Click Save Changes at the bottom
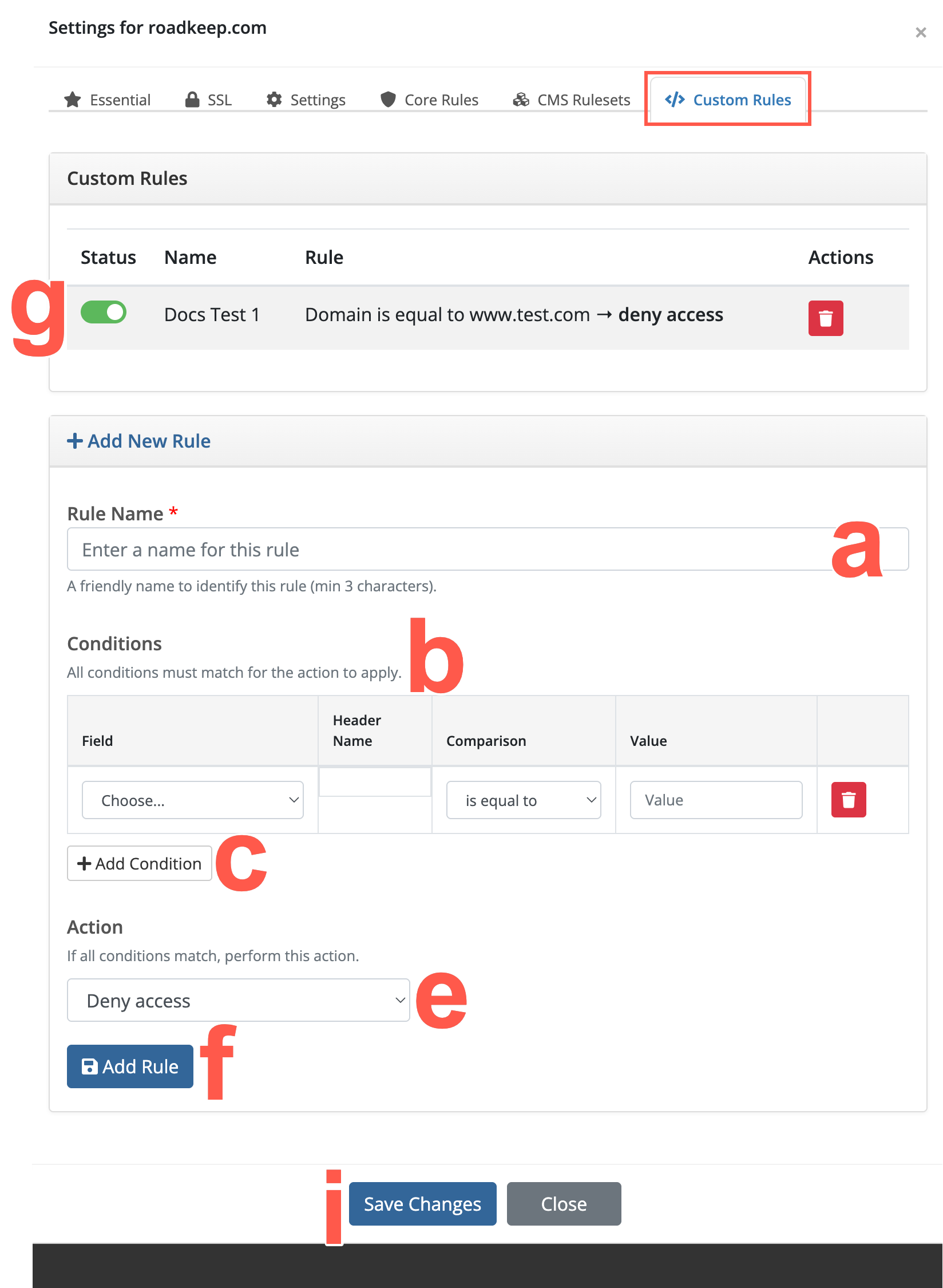Viewport: 943px width, 1288px height. [423, 1203]
